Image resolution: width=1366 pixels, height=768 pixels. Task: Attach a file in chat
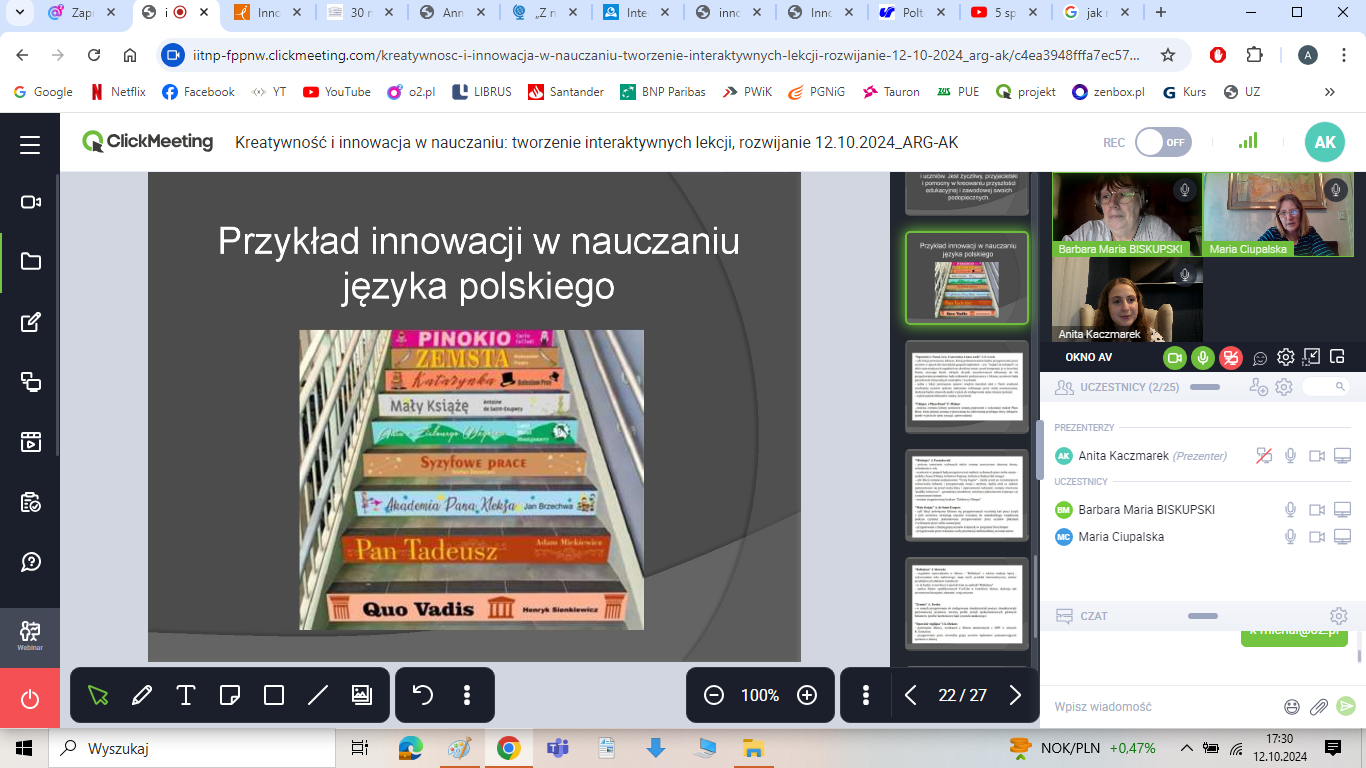(x=1319, y=706)
